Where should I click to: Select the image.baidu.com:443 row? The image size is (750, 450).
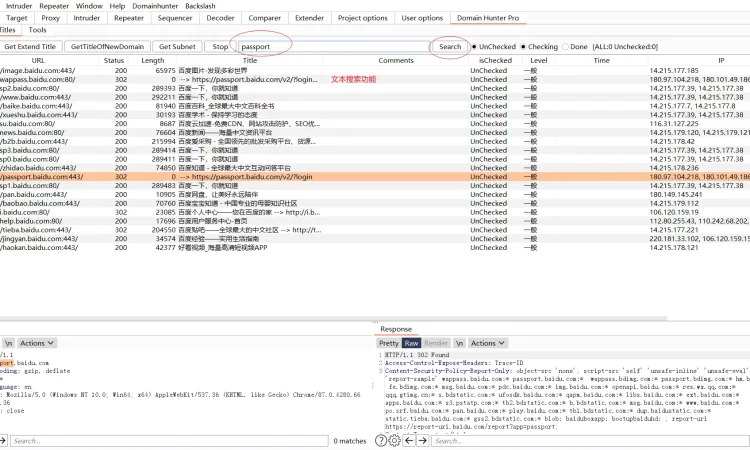coord(375,70)
